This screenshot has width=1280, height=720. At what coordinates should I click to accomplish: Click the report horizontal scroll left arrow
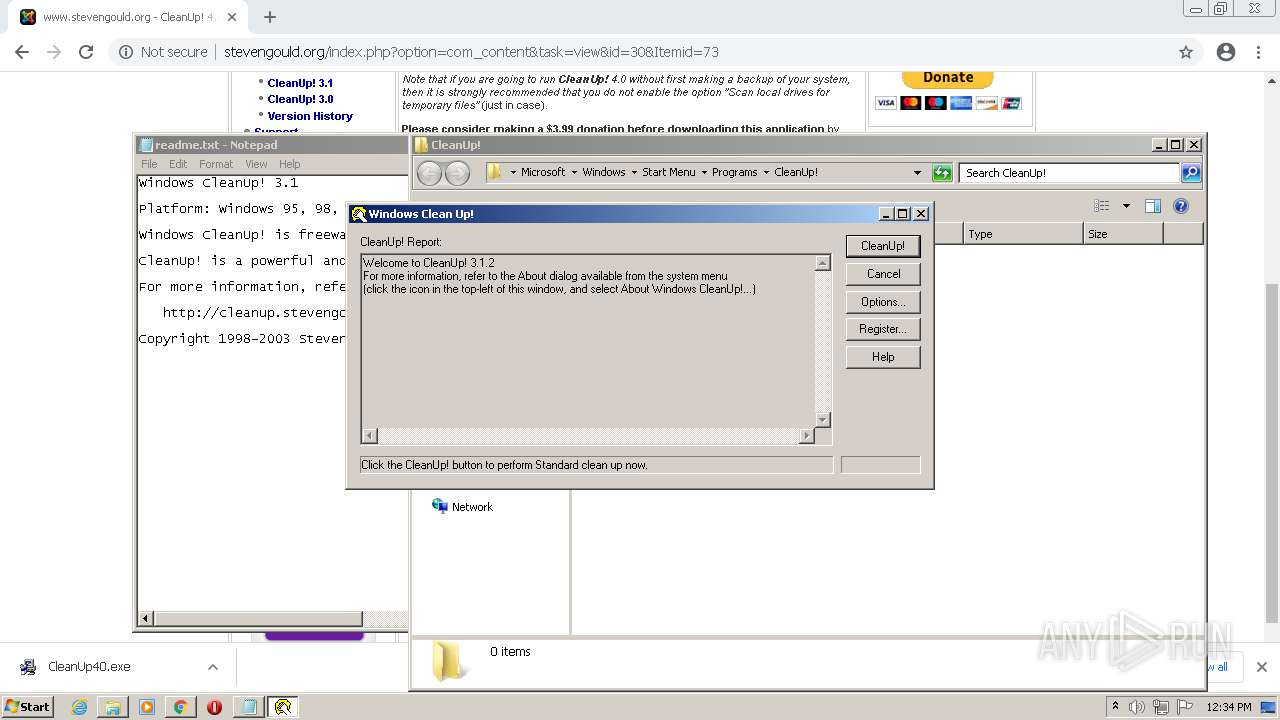(369, 436)
